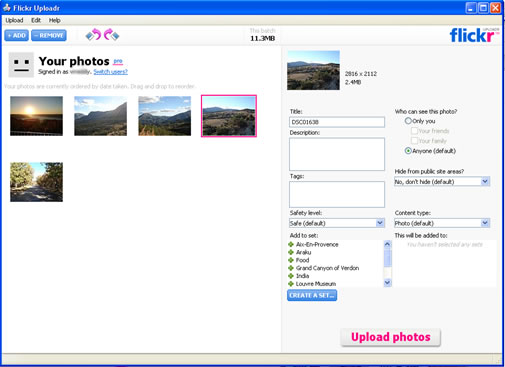505x367 pixels.
Task: Click the Flickr Uploadr title bar icon
Action: click(7, 7)
